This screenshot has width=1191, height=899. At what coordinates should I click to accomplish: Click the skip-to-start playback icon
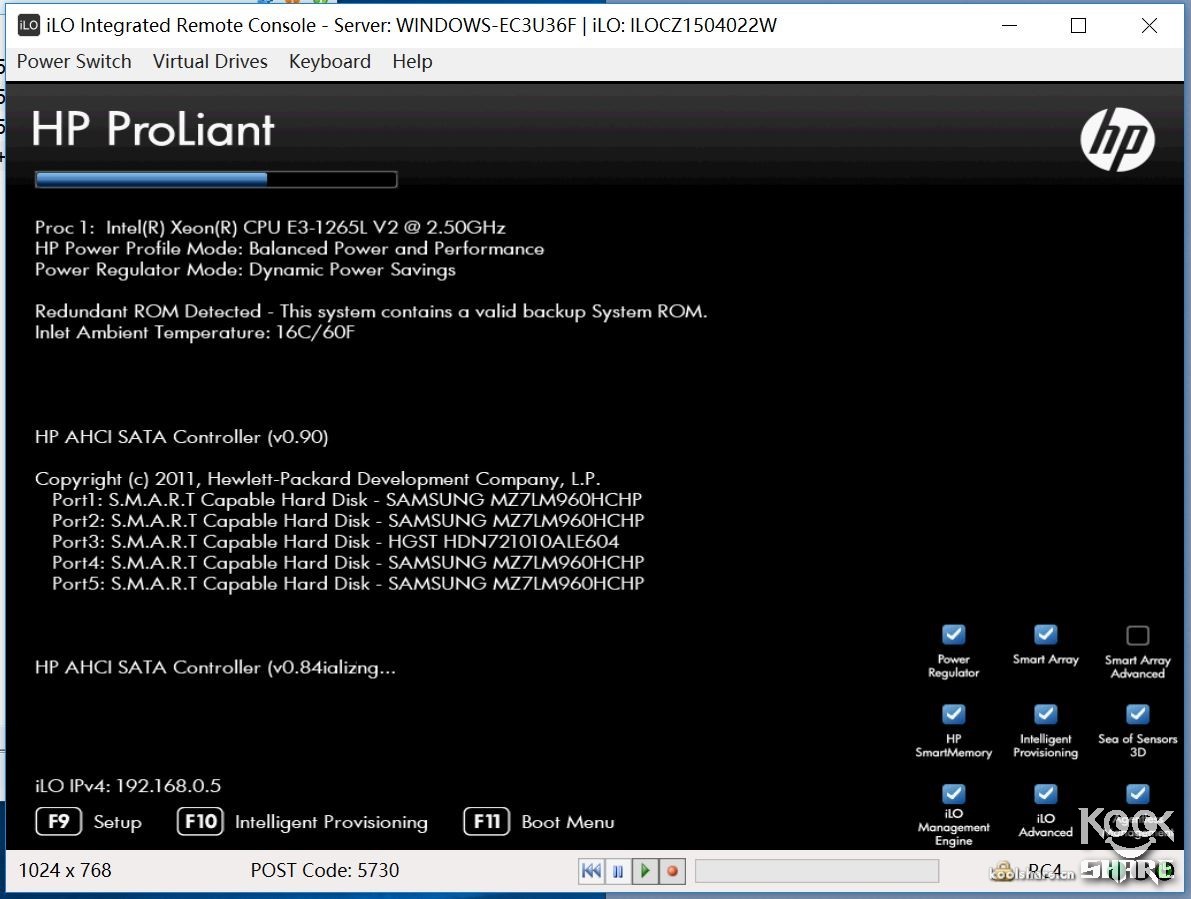(591, 870)
